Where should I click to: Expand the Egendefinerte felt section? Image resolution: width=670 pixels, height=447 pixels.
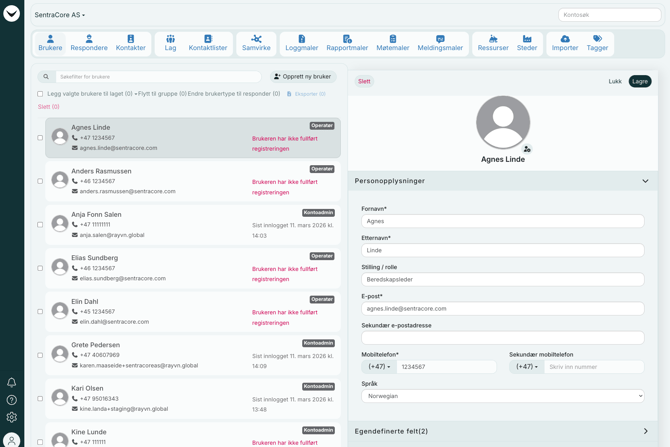point(645,431)
